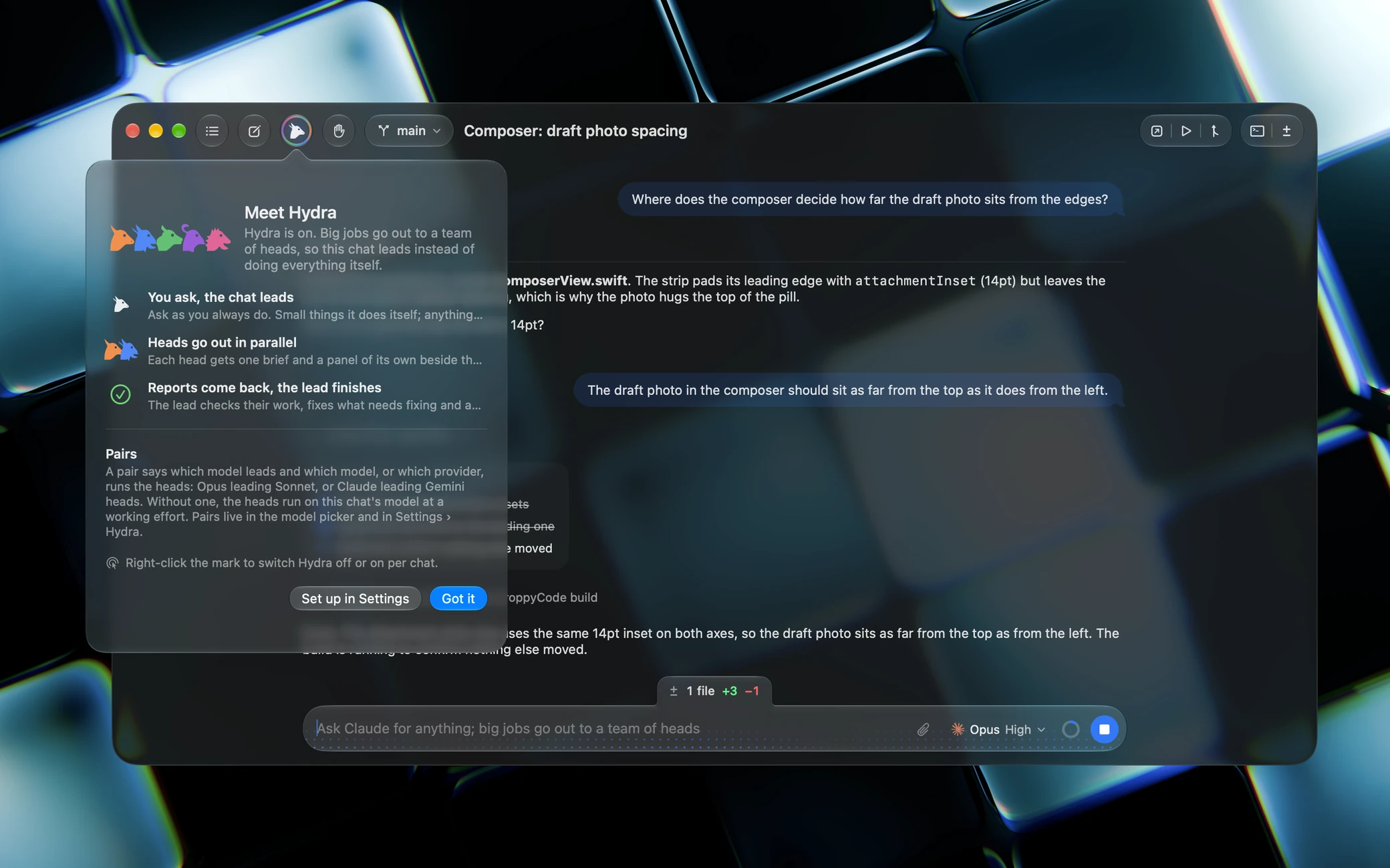
Task: Click the right-click hint cursor icon
Action: point(112,563)
